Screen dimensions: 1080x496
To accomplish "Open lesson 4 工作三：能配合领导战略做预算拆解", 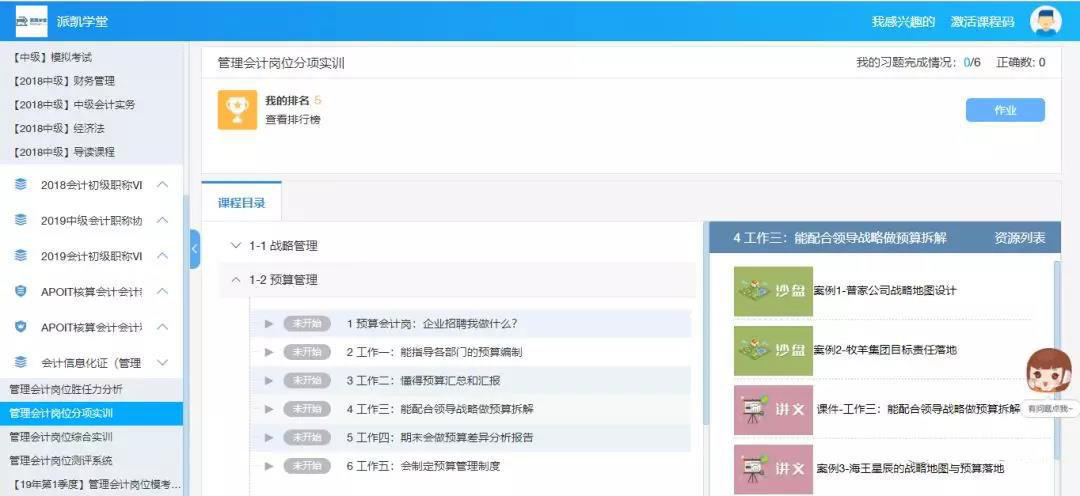I will coord(440,409).
